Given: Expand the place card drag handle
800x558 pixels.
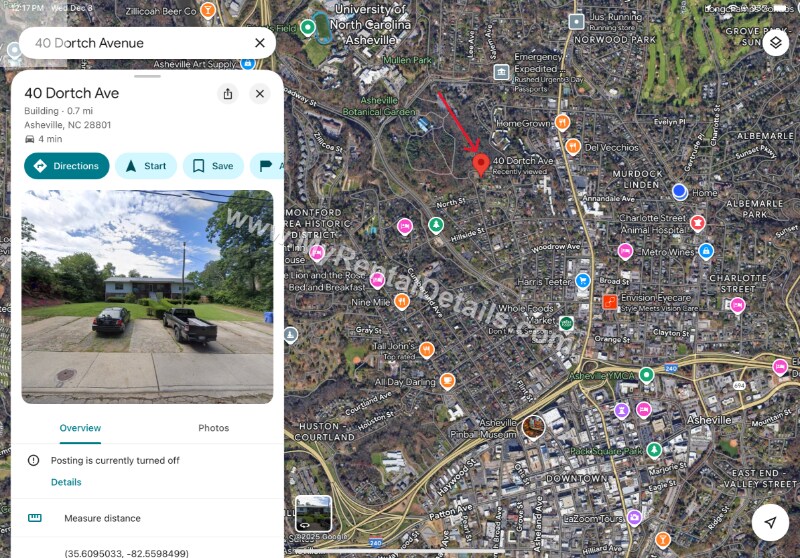Looking at the screenshot, I should tap(147, 77).
